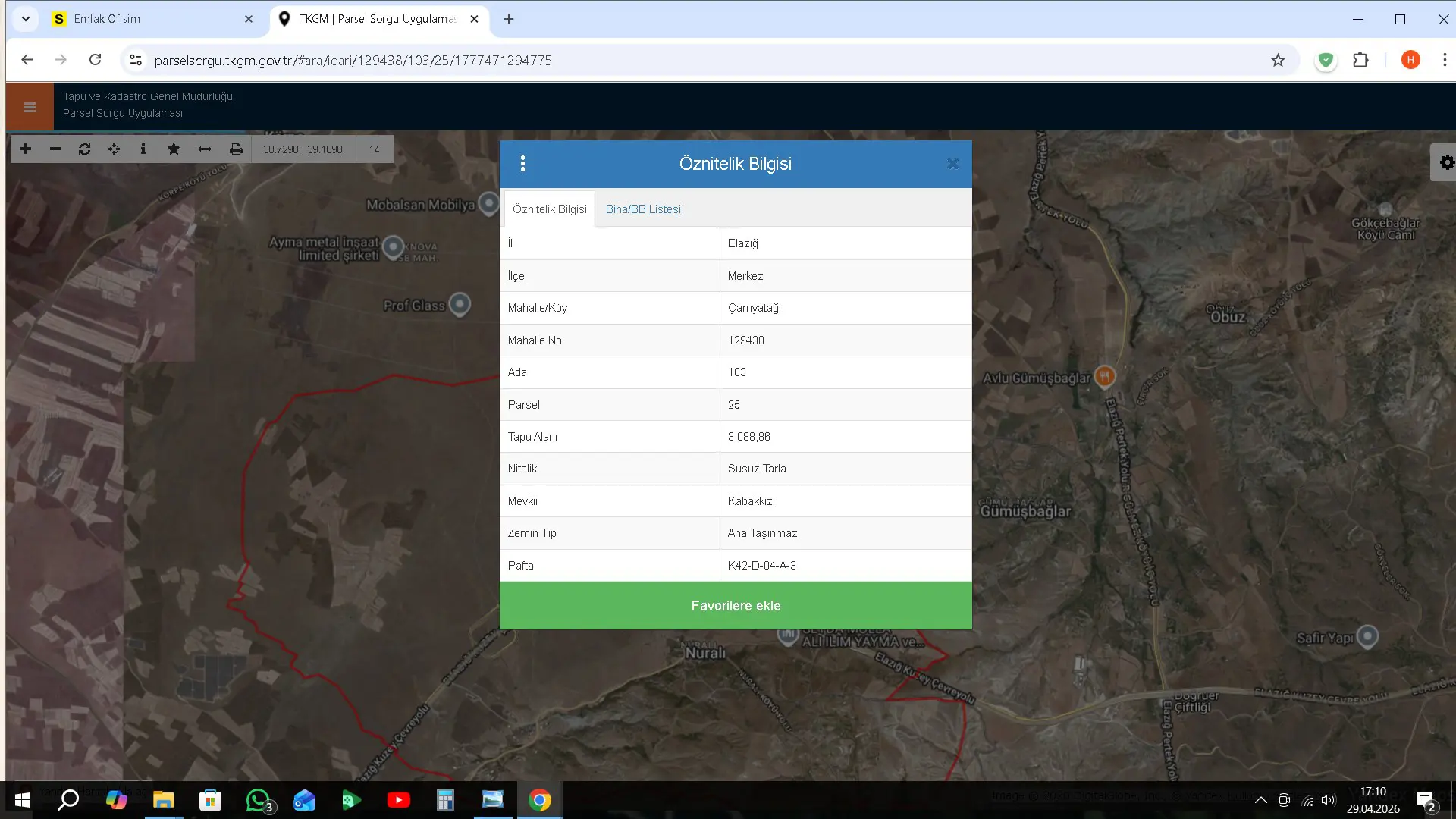This screenshot has height=819, width=1456.
Task: Open WhatsApp from the taskbar
Action: (x=258, y=800)
